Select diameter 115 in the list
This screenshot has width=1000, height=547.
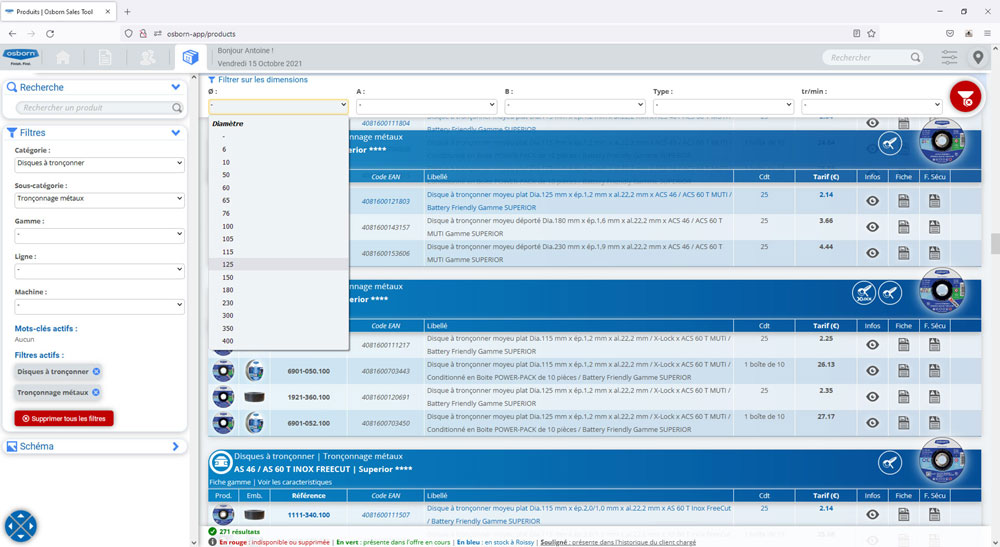pyautogui.click(x=279, y=252)
